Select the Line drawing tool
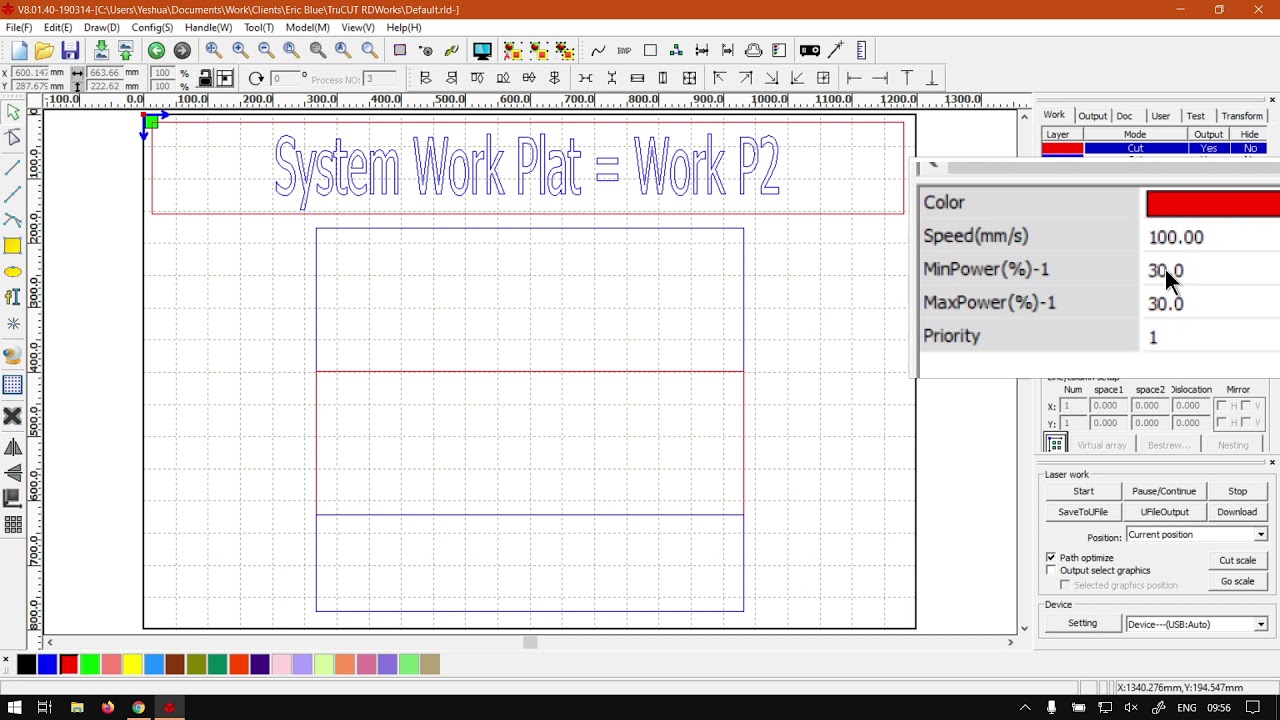 click(x=13, y=168)
